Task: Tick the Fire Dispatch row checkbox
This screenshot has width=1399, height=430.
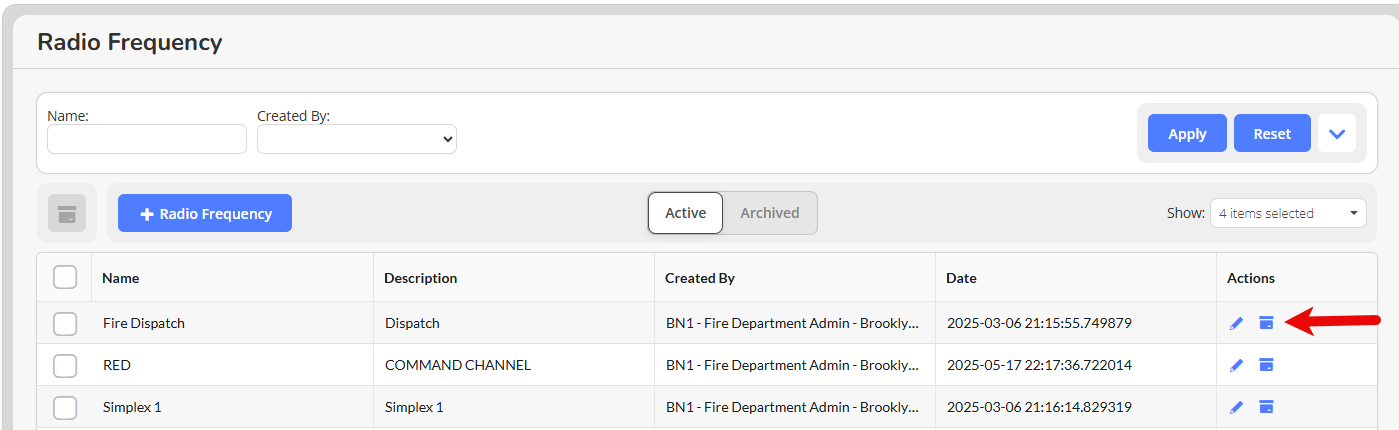Action: point(65,323)
